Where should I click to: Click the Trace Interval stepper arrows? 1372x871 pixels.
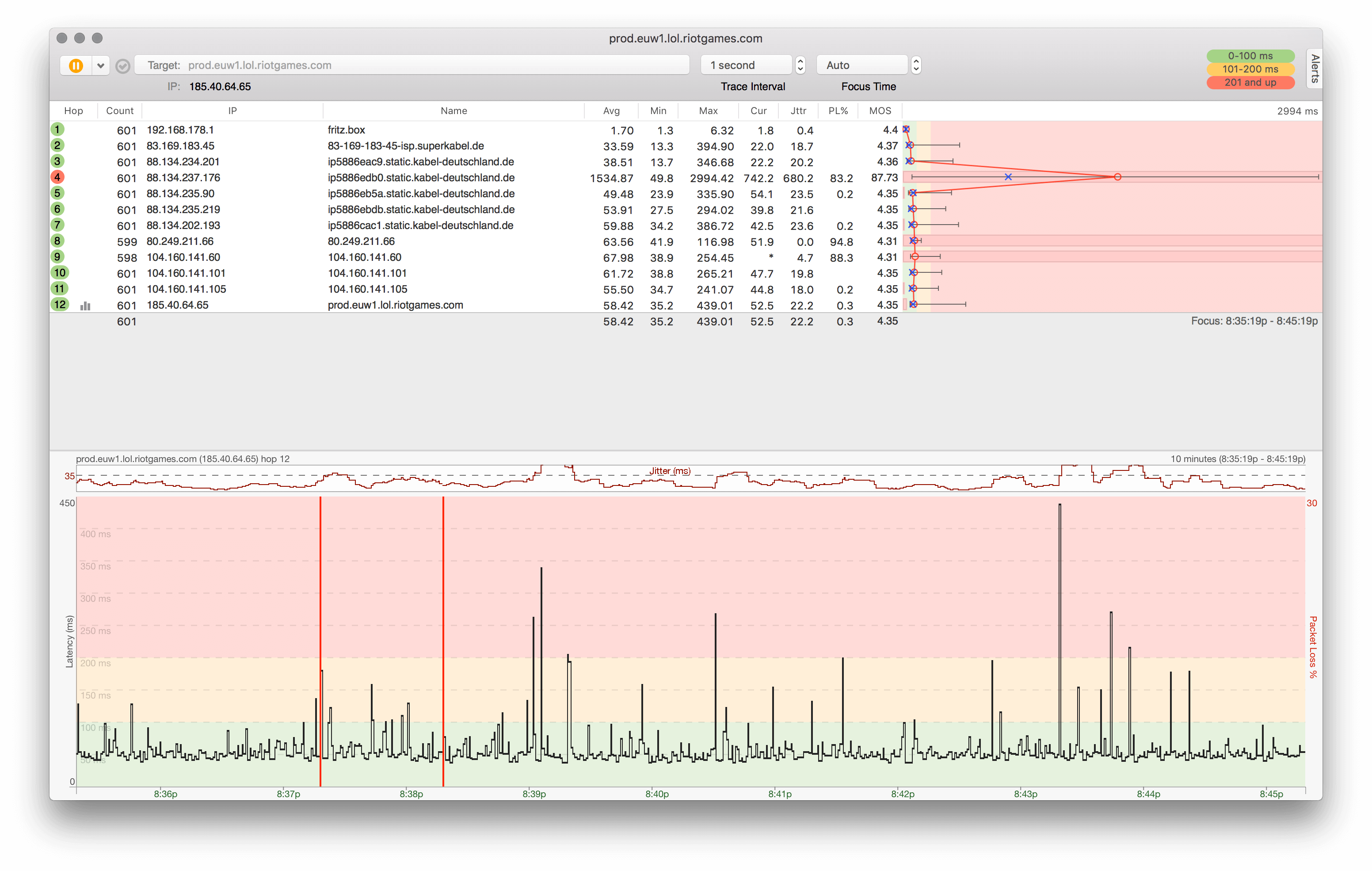coord(800,65)
